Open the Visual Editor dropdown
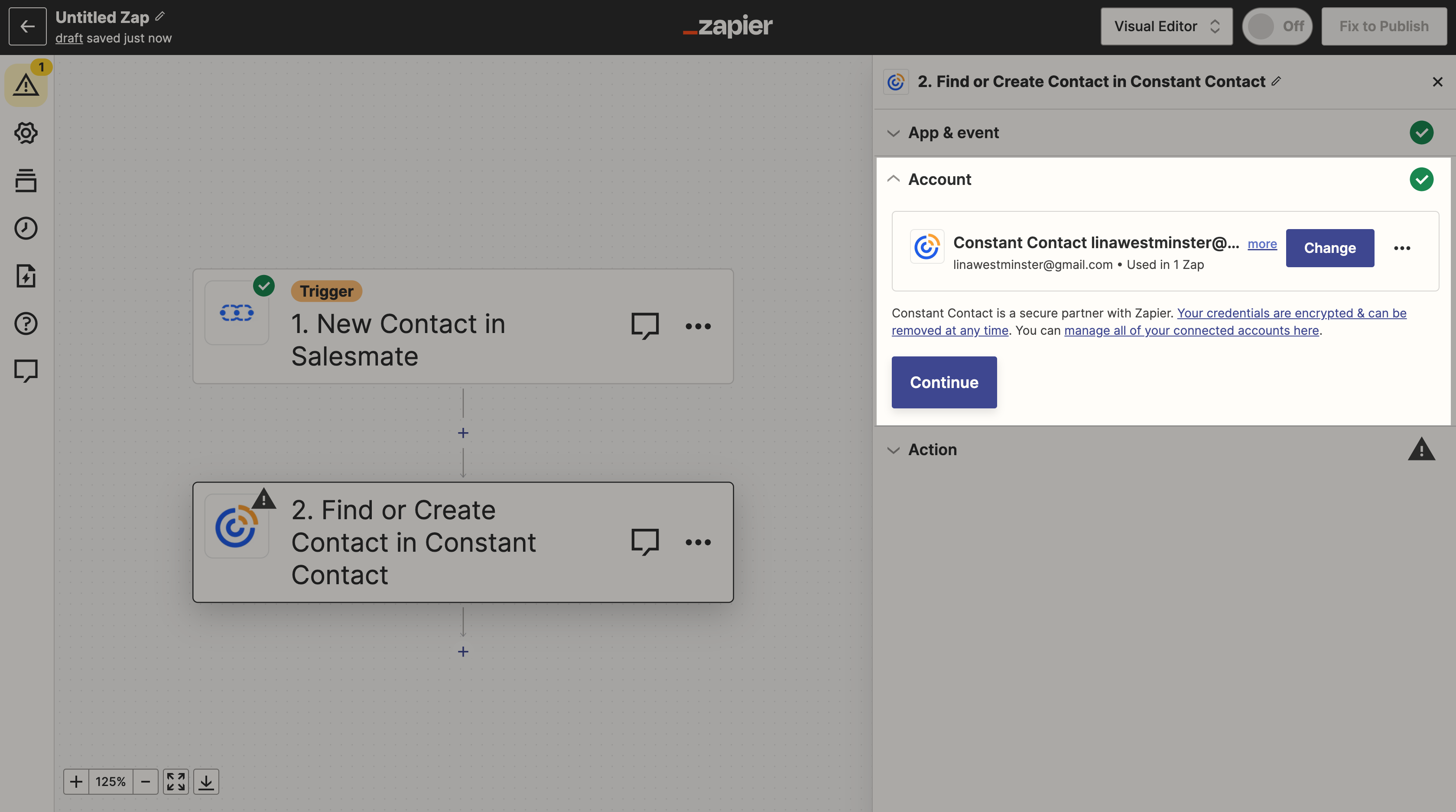The height and width of the screenshot is (812, 1456). pos(1166,26)
